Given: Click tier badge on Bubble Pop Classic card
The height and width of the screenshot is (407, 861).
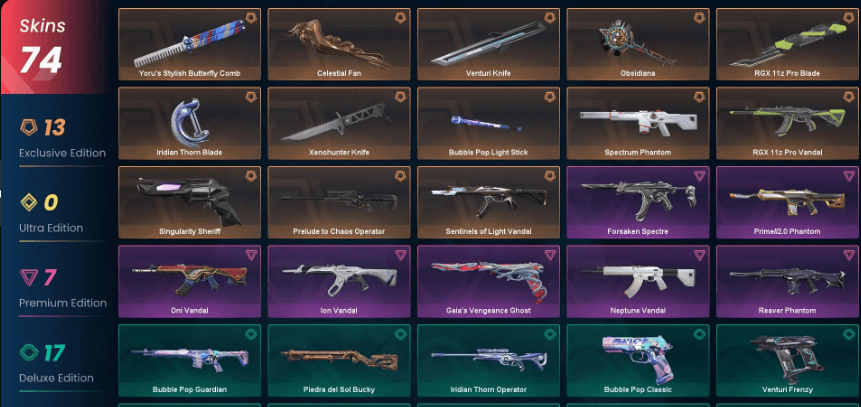Looking at the screenshot, I should (x=699, y=334).
